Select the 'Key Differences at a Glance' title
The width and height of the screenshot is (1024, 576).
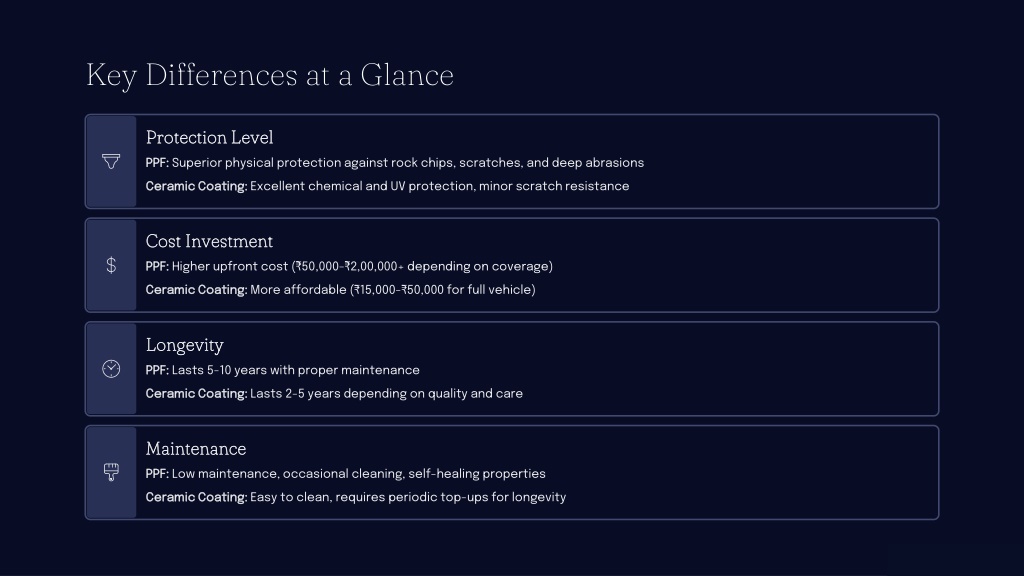point(270,76)
